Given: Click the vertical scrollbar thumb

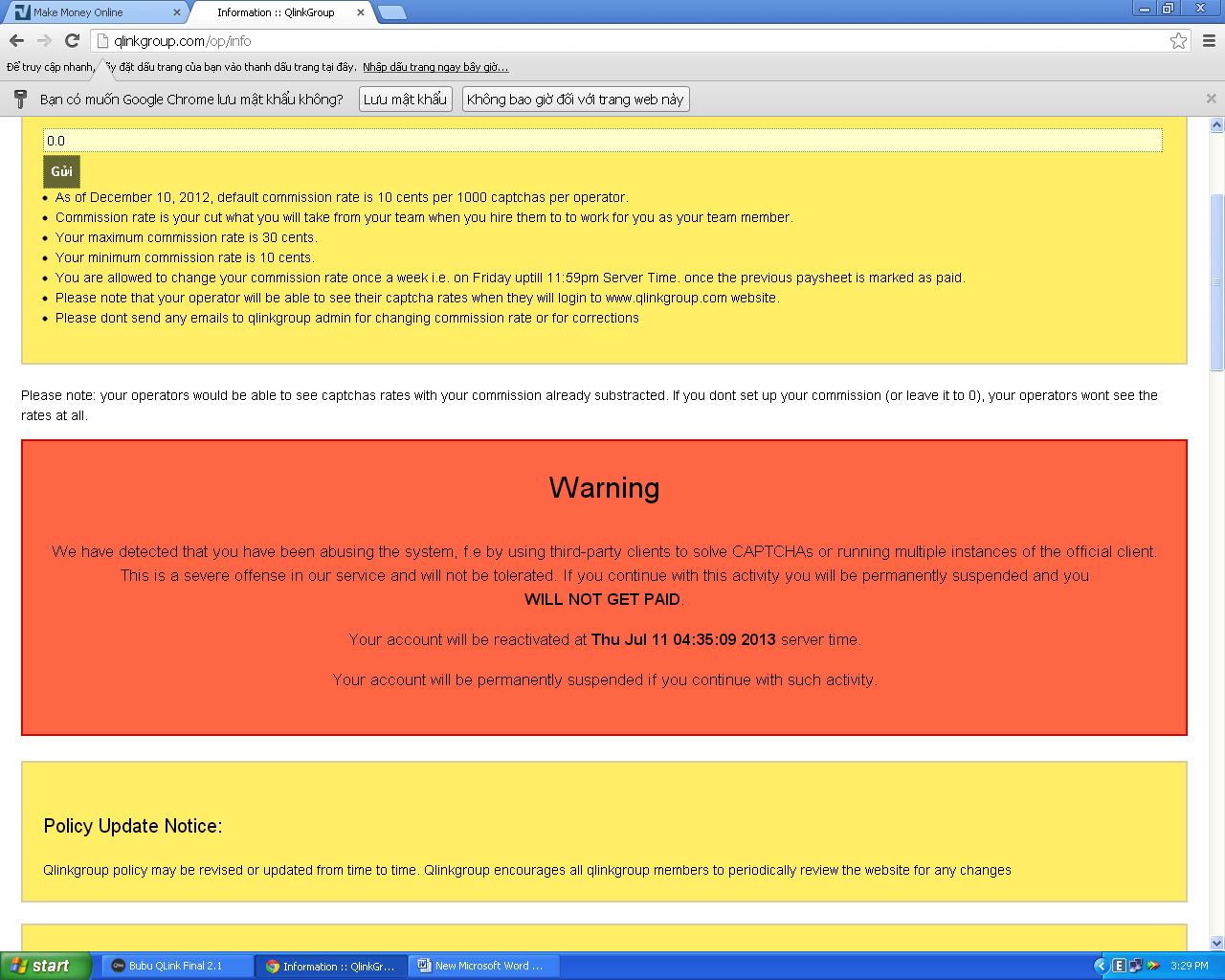Looking at the screenshot, I should (1217, 282).
